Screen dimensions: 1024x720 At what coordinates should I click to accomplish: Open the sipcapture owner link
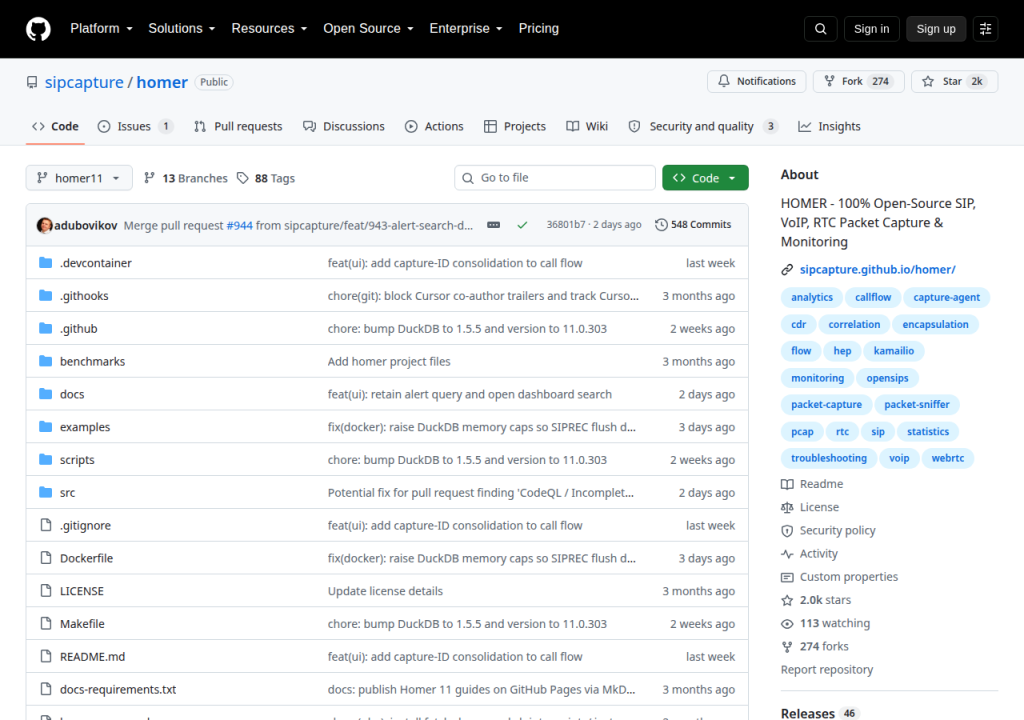[x=84, y=82]
